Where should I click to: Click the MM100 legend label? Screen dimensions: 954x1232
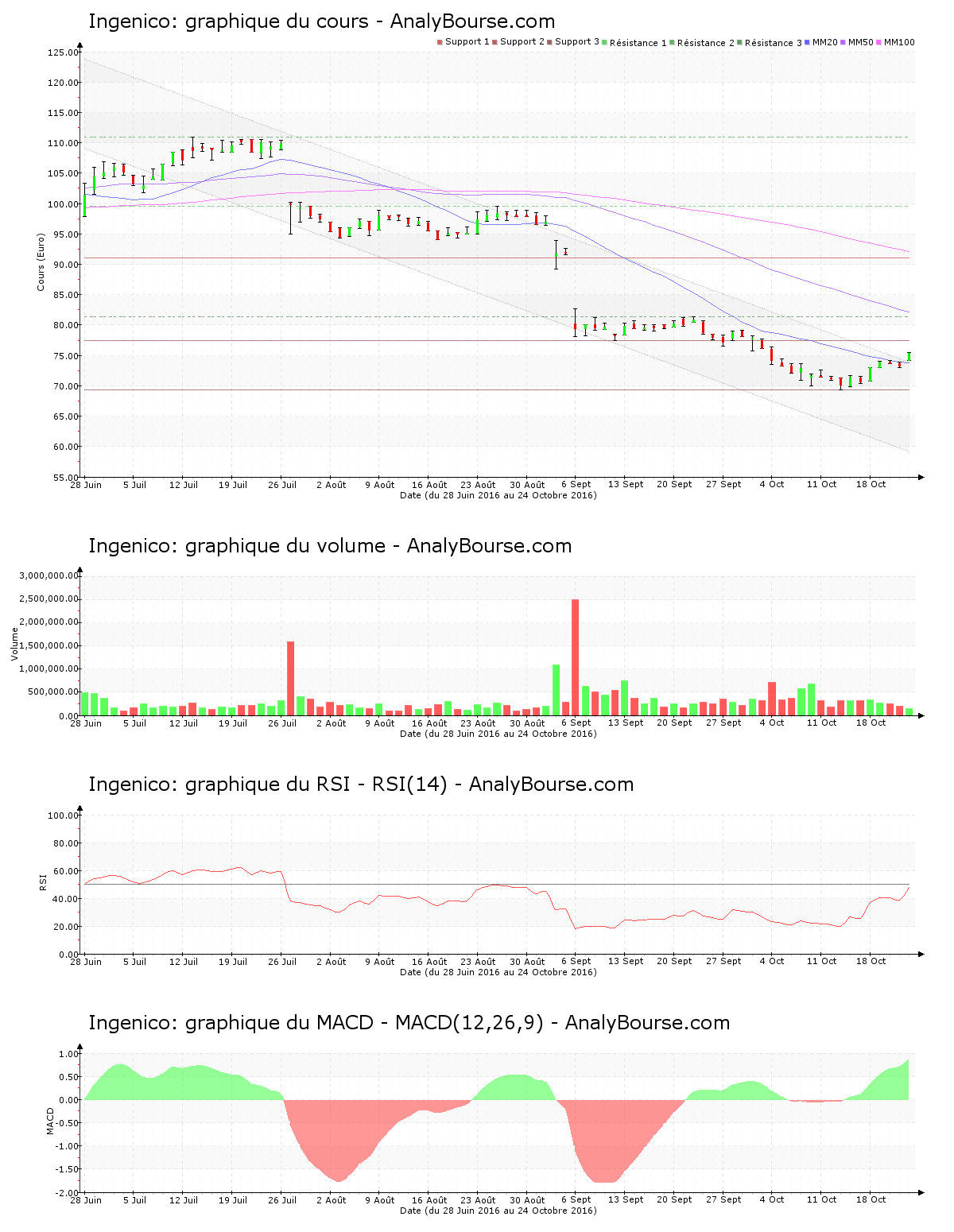point(899,42)
